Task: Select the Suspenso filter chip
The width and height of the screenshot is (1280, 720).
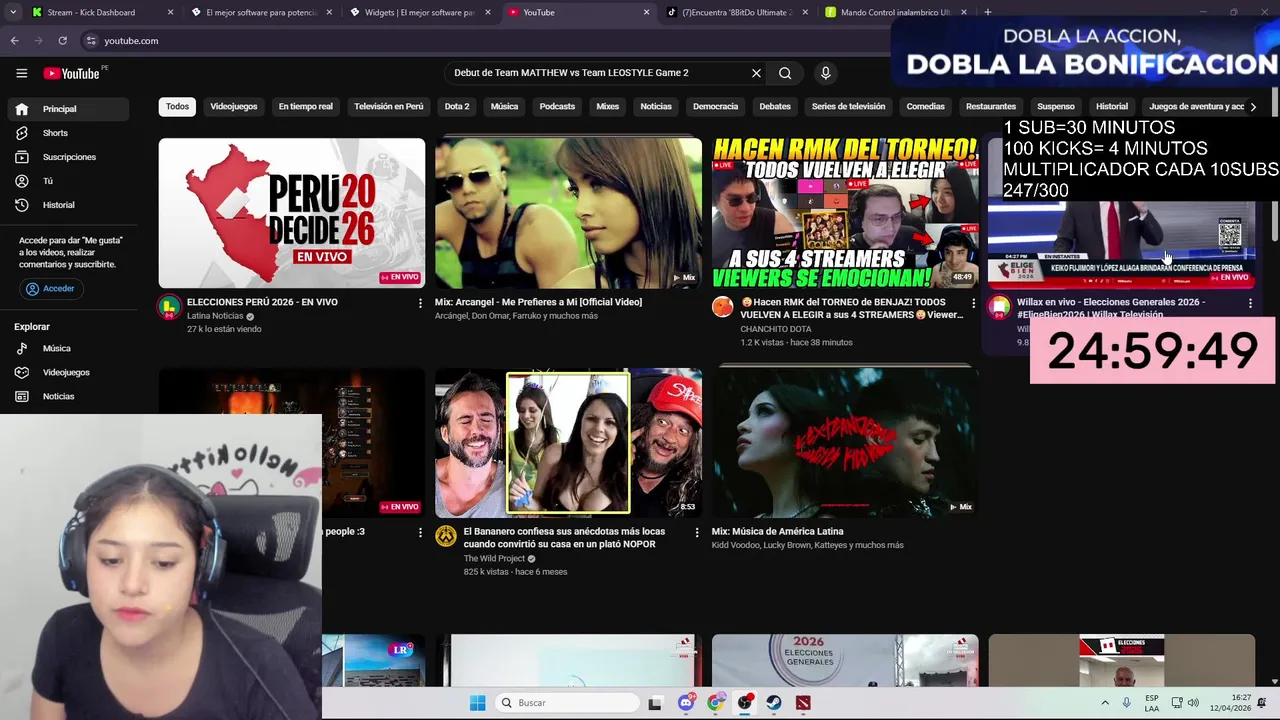Action: (x=1055, y=107)
